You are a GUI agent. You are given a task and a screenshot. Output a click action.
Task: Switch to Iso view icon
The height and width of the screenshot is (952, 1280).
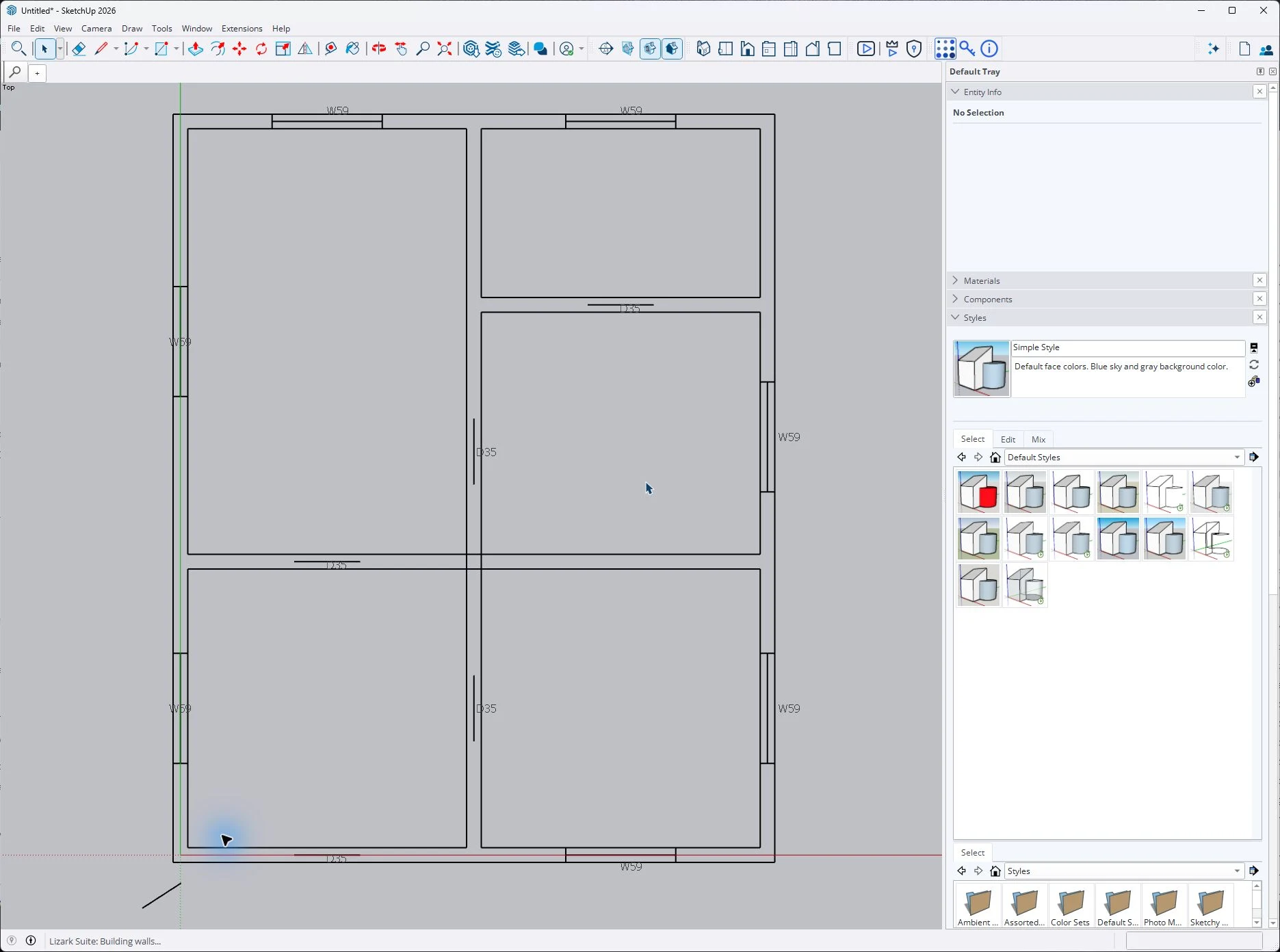(x=703, y=49)
